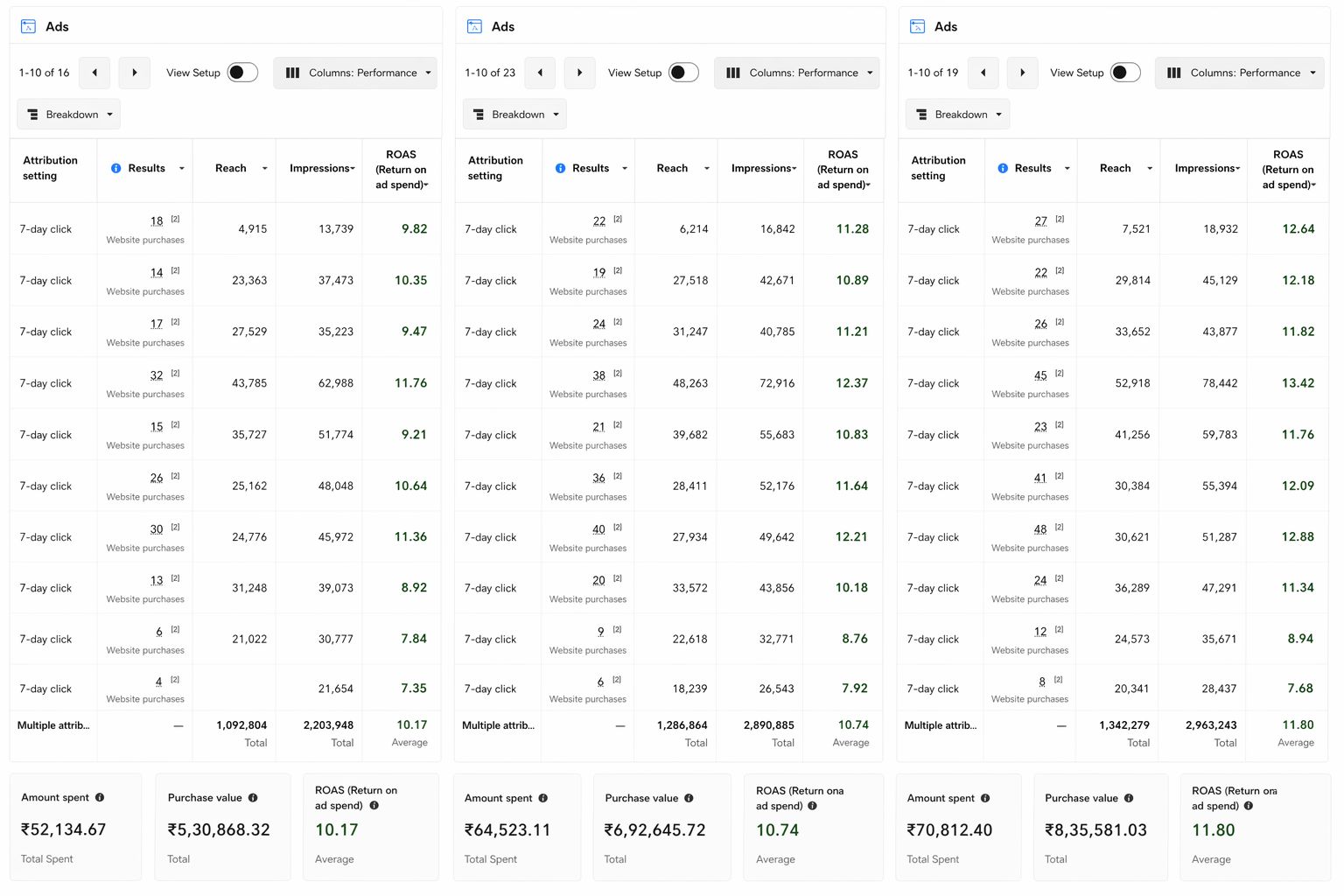The height and width of the screenshot is (896, 1344).
Task: Open the 18 website purchases result link
Action: (x=157, y=221)
